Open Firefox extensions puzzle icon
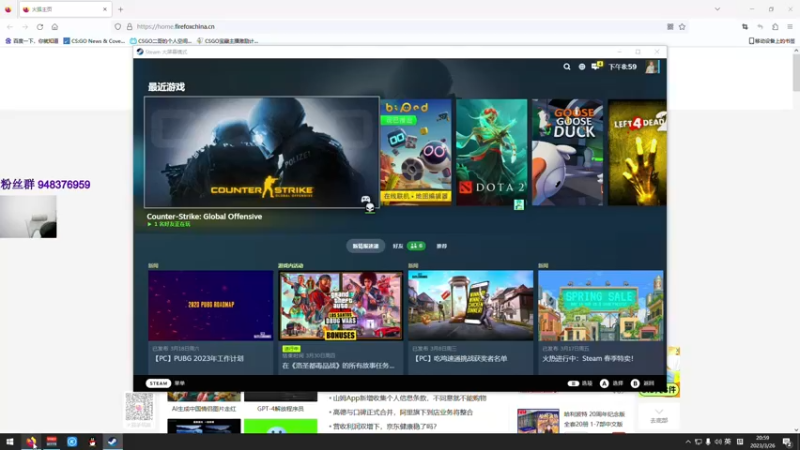The image size is (800, 450). [775, 27]
